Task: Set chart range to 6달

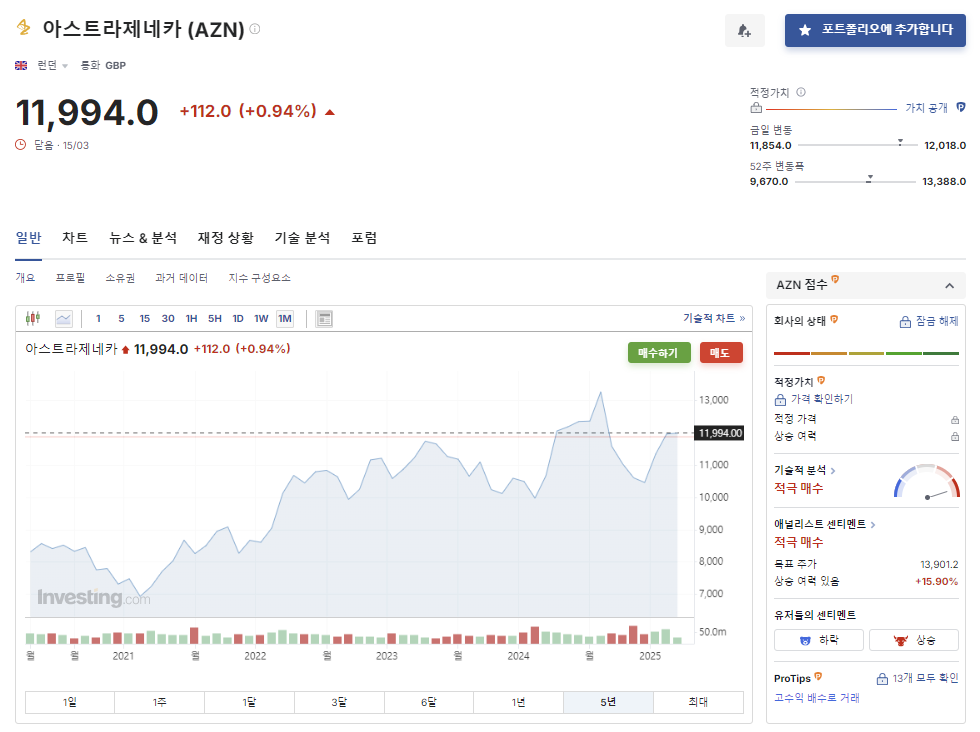Action: [x=429, y=702]
